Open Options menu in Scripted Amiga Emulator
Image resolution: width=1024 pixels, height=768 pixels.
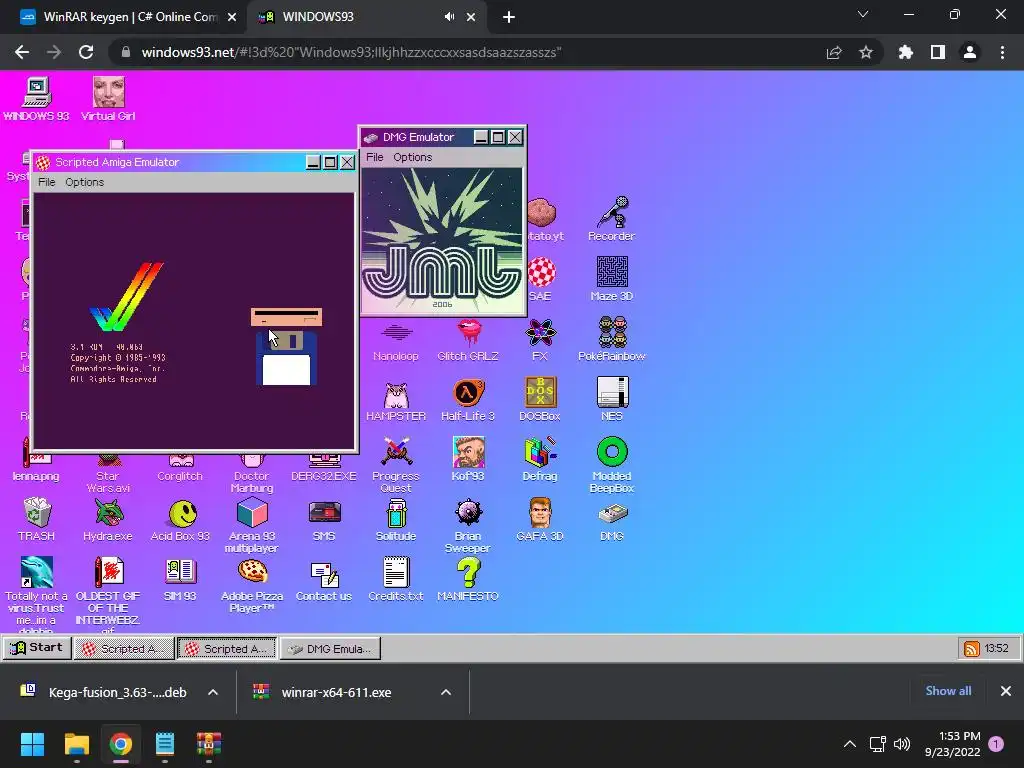(84, 182)
